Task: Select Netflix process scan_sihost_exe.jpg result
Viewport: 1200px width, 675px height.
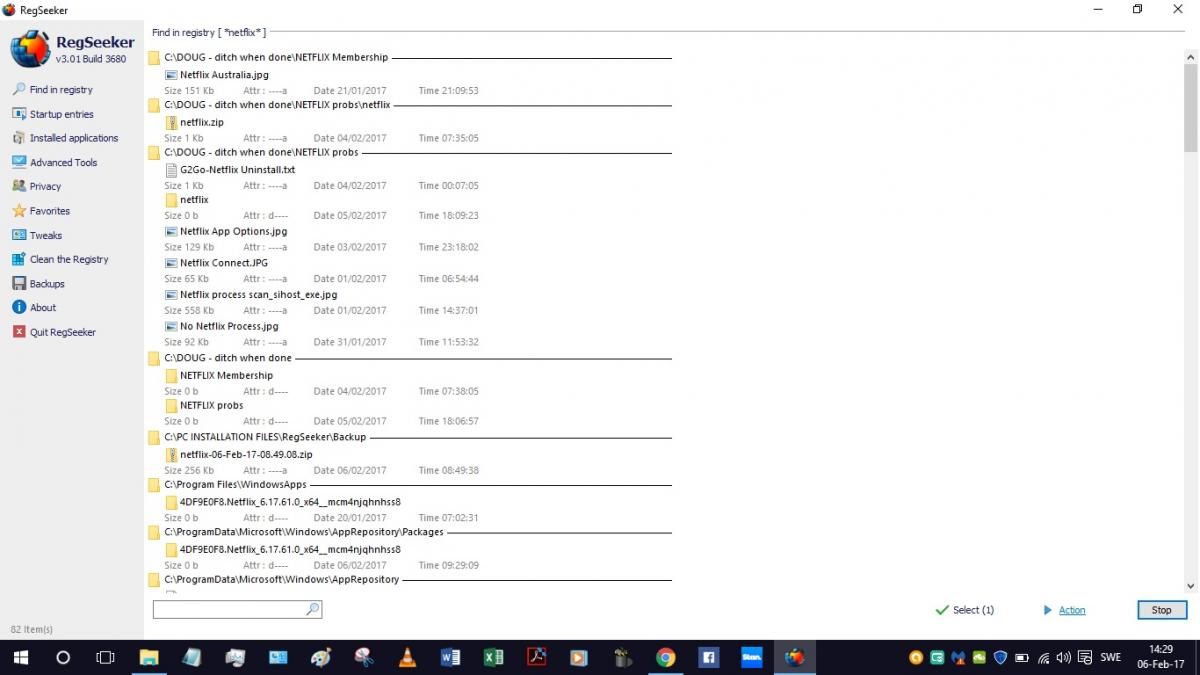Action: click(x=258, y=295)
